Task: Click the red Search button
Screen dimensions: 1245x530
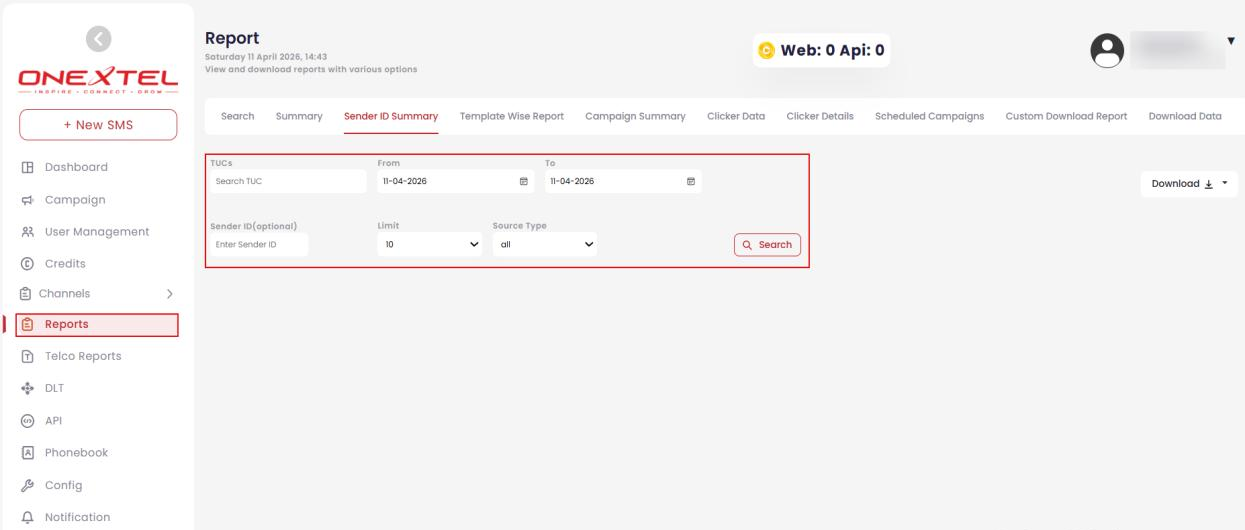Action: click(767, 245)
